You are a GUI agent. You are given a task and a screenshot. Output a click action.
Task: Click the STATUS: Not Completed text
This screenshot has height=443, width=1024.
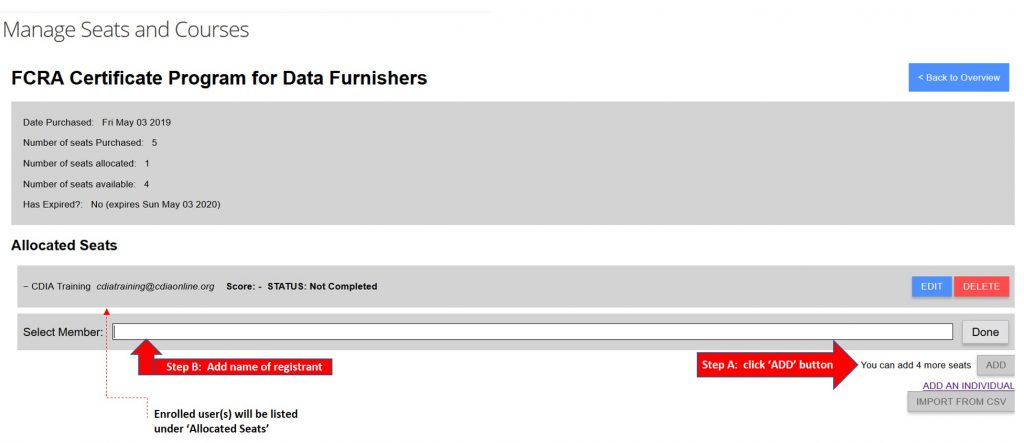322,286
